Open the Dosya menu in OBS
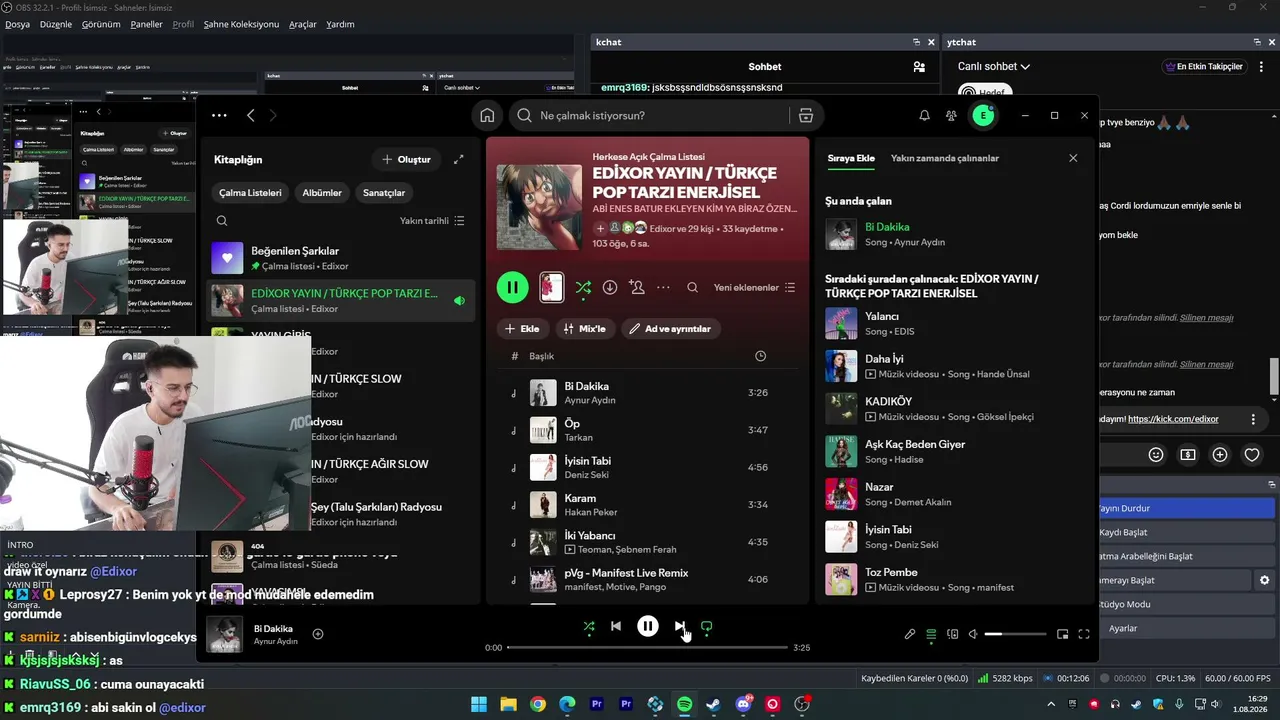The width and height of the screenshot is (1280, 720). 17,24
